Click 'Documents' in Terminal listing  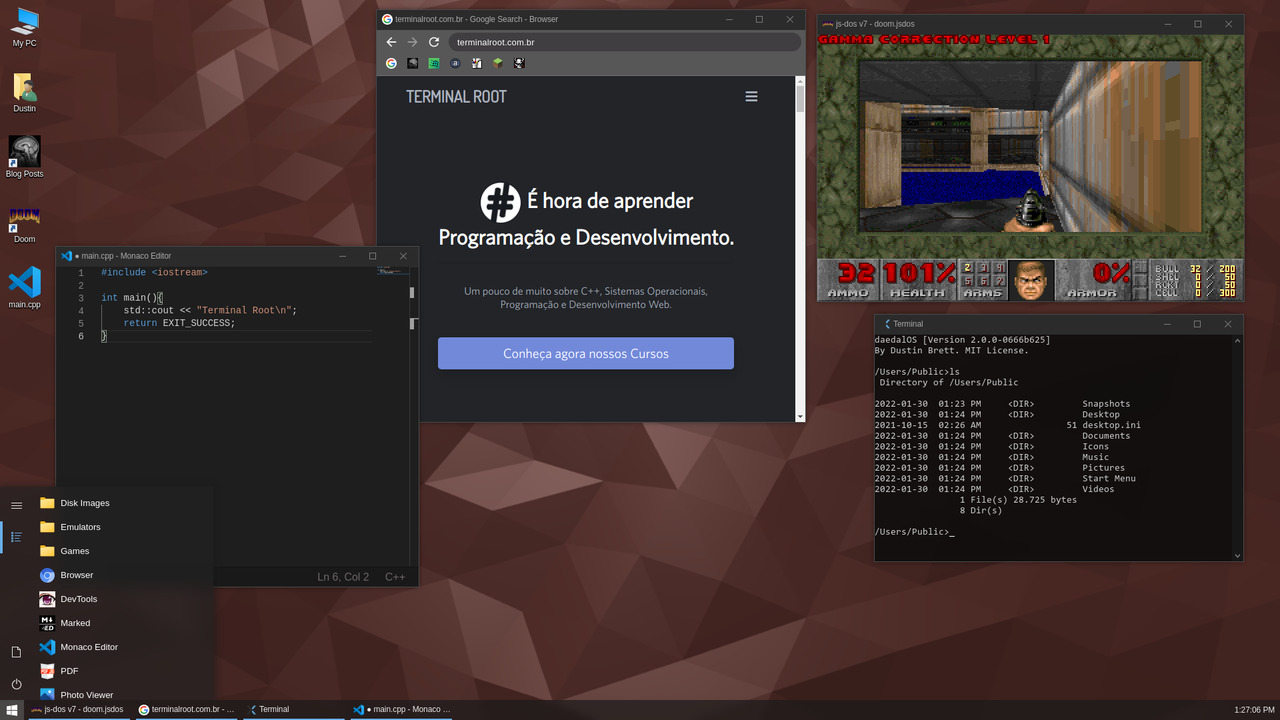(x=1106, y=436)
